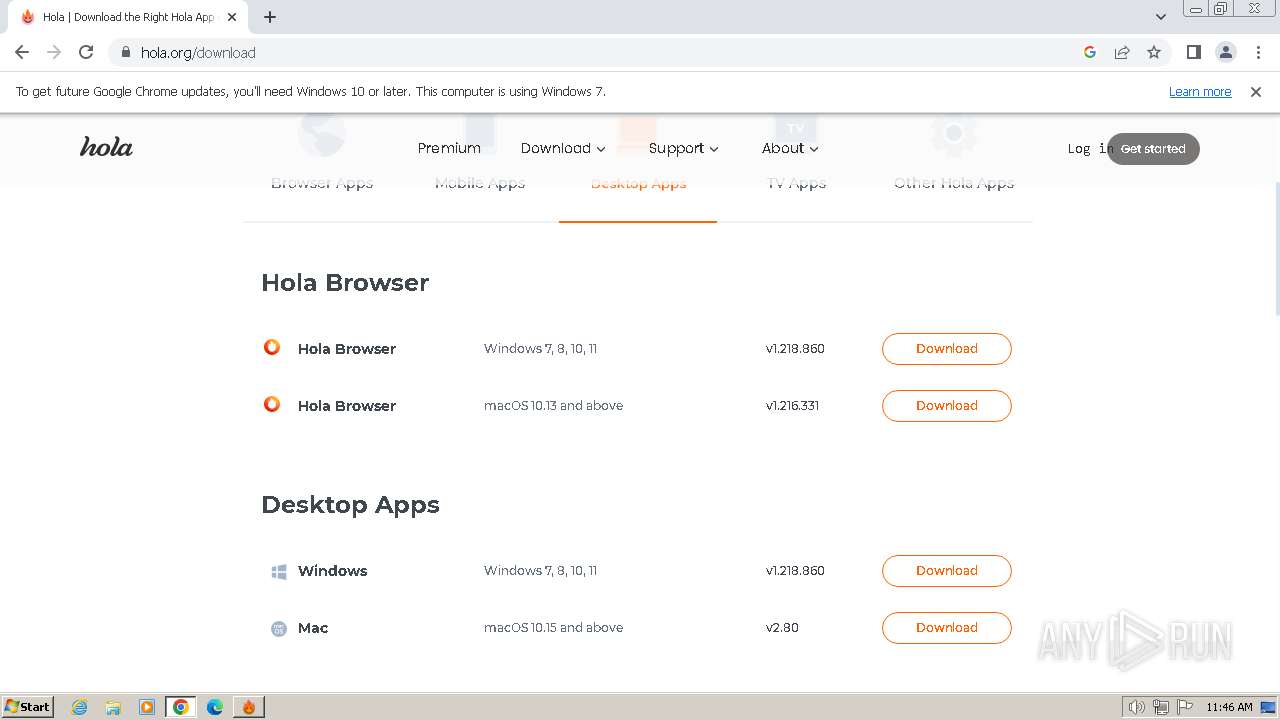Reload the current page
Image resolution: width=1280 pixels, height=720 pixels.
[86, 52]
